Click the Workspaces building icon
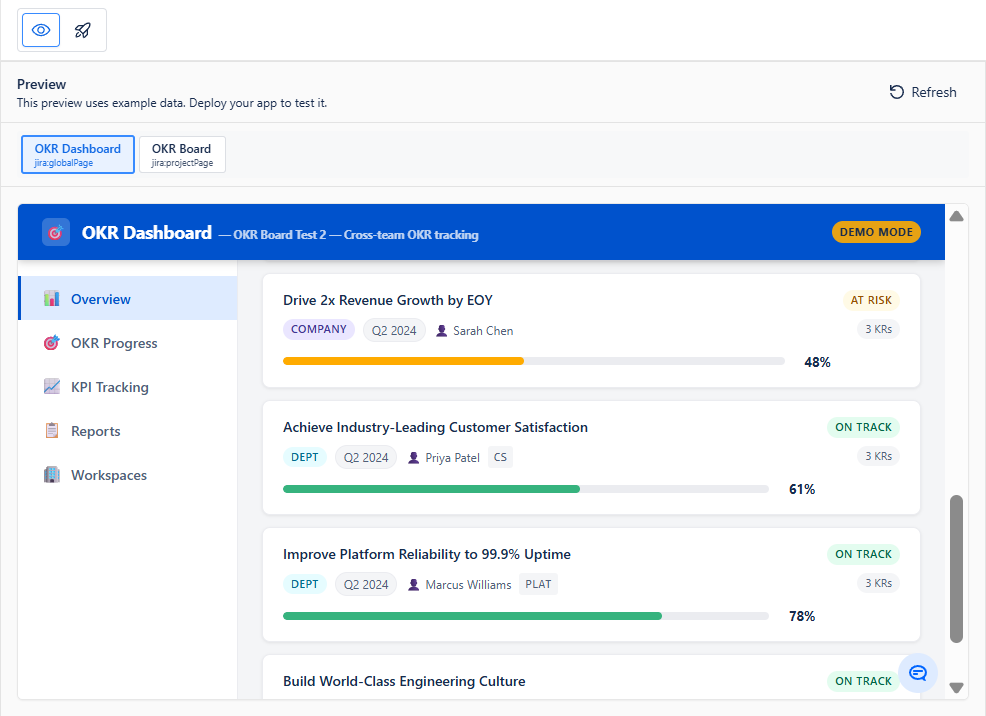Screen dimensions: 986x716 52,475
